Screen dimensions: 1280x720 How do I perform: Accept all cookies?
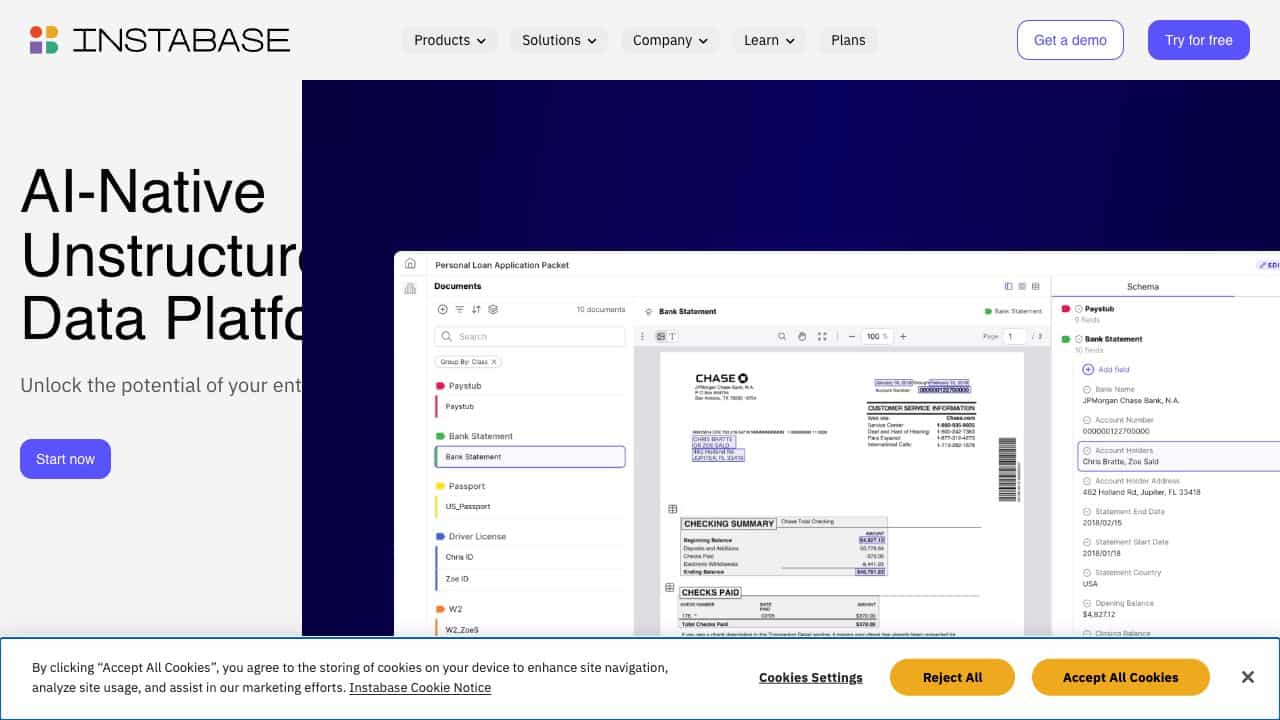[x=1121, y=677]
